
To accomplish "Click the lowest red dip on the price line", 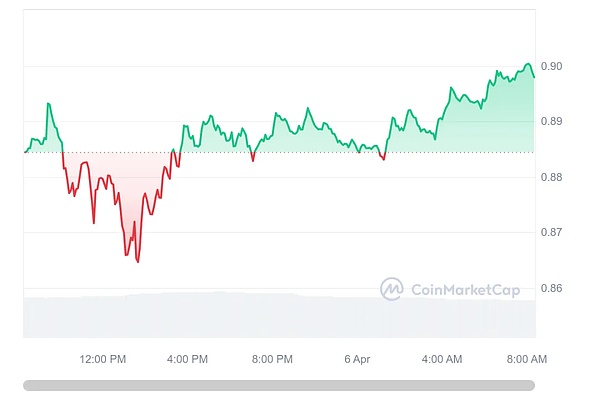I will [137, 261].
